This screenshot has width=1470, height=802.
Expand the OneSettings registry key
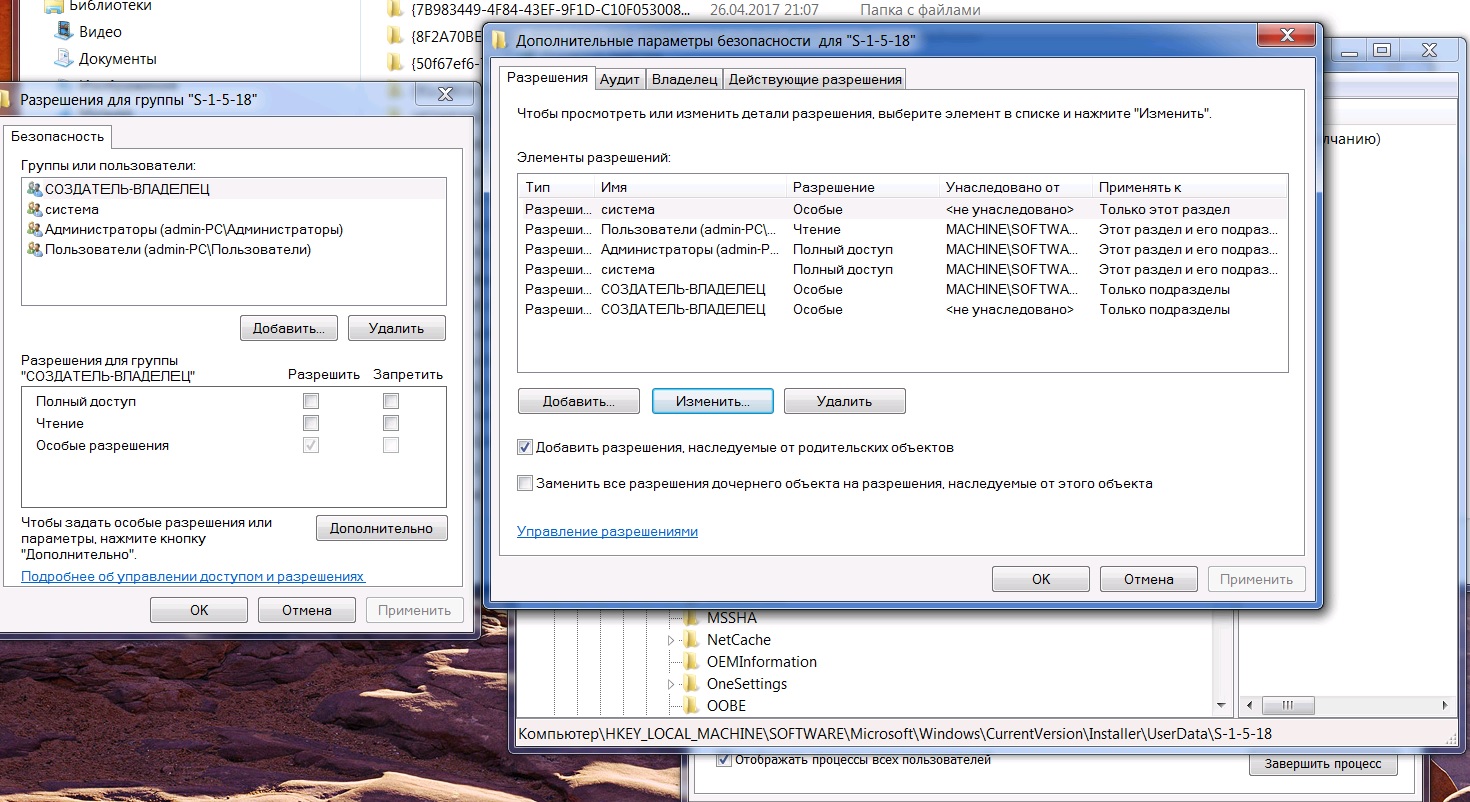click(671, 684)
